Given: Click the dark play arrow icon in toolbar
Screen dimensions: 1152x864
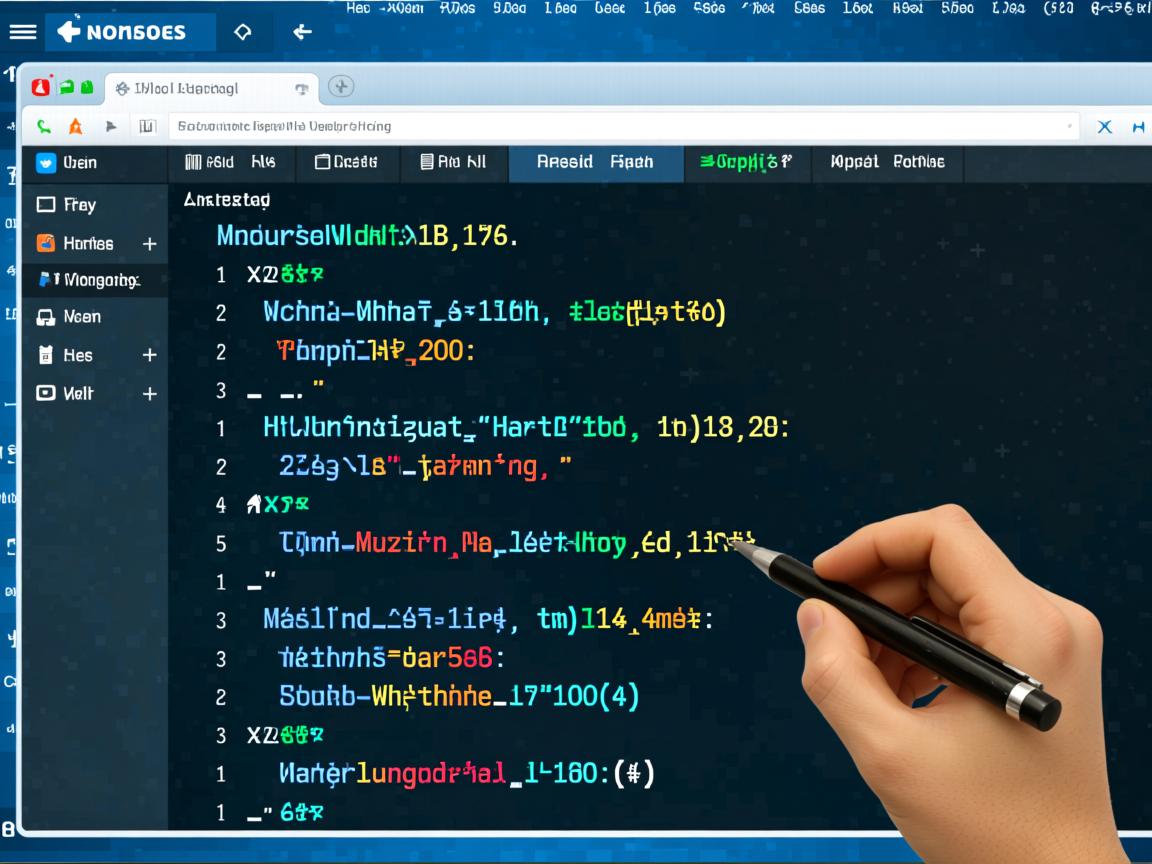Looking at the screenshot, I should click(x=111, y=126).
